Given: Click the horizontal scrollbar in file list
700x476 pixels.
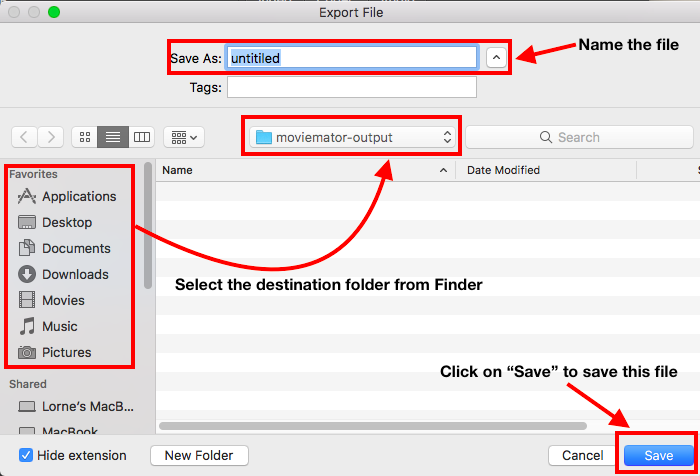Looking at the screenshot, I should (373, 426).
